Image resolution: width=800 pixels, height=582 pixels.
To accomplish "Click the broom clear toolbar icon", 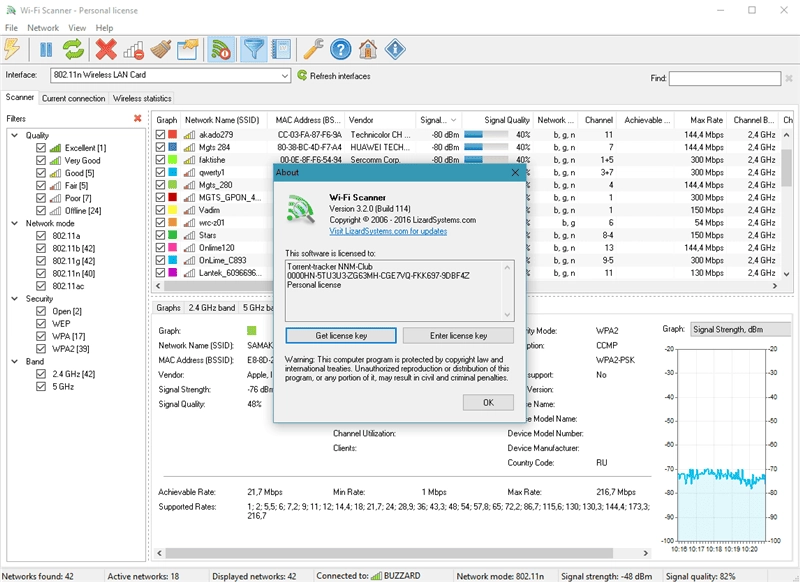I will click(161, 49).
